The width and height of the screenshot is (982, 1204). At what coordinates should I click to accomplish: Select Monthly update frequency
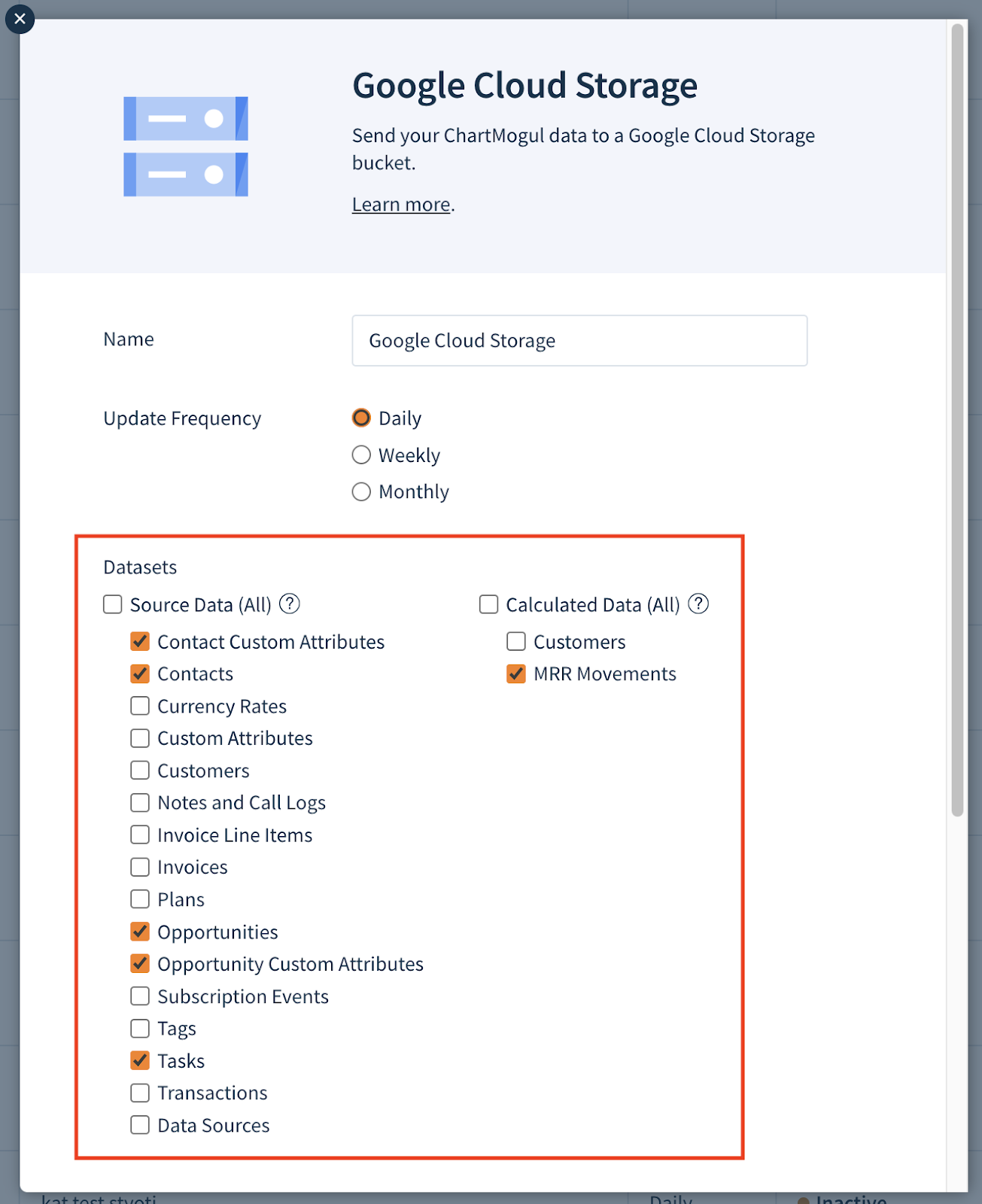[361, 491]
